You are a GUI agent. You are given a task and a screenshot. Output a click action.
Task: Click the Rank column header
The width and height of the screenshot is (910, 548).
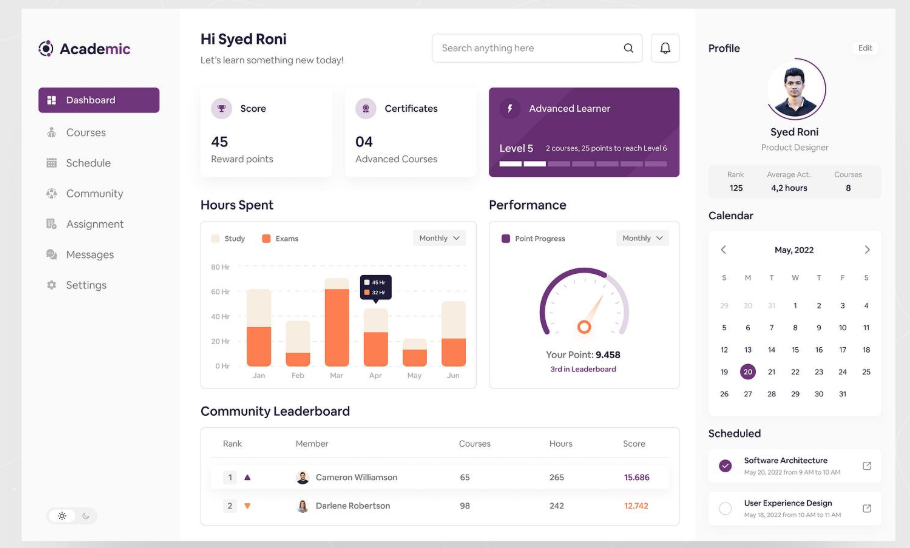[x=232, y=444]
